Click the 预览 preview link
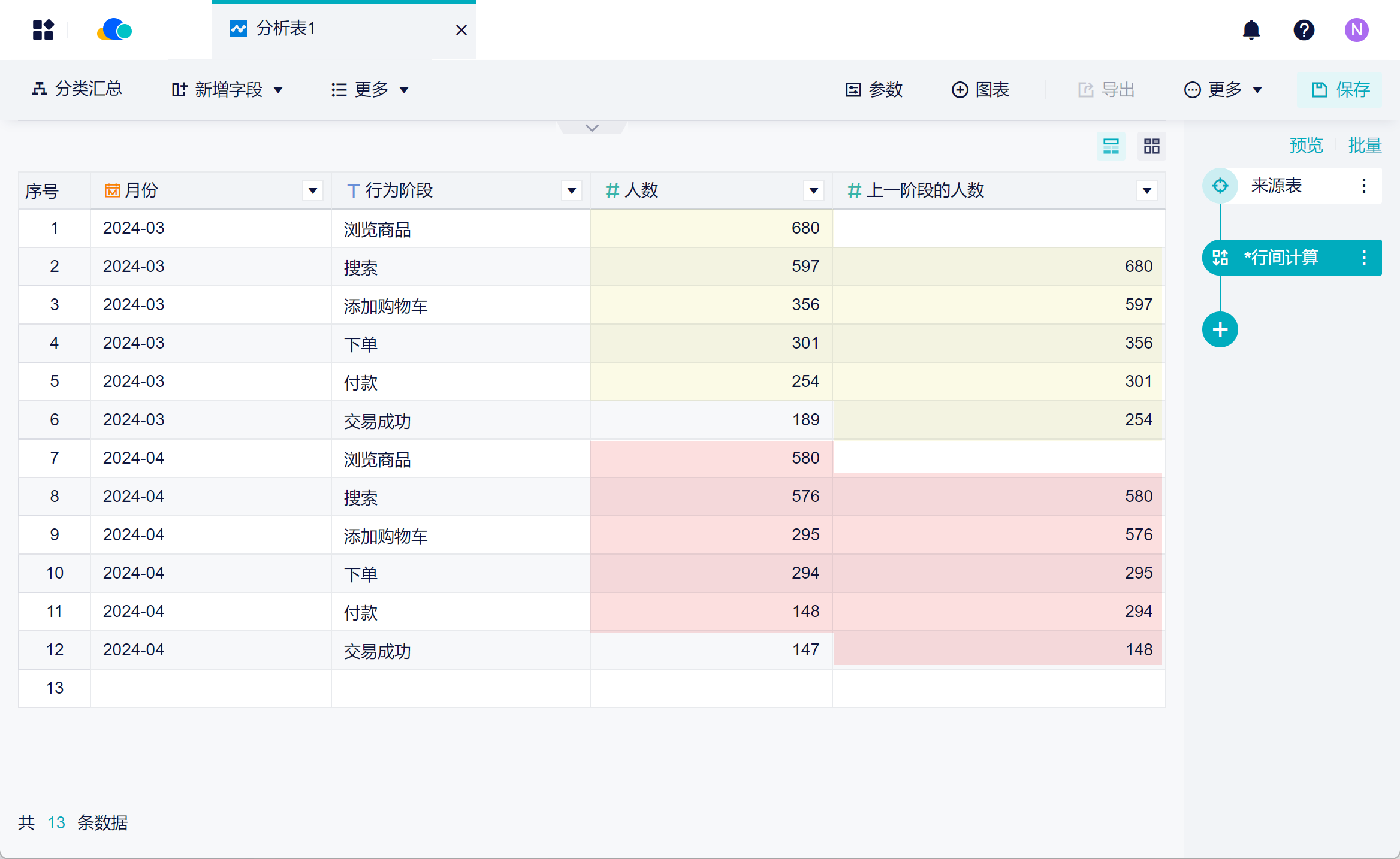 click(x=1305, y=145)
